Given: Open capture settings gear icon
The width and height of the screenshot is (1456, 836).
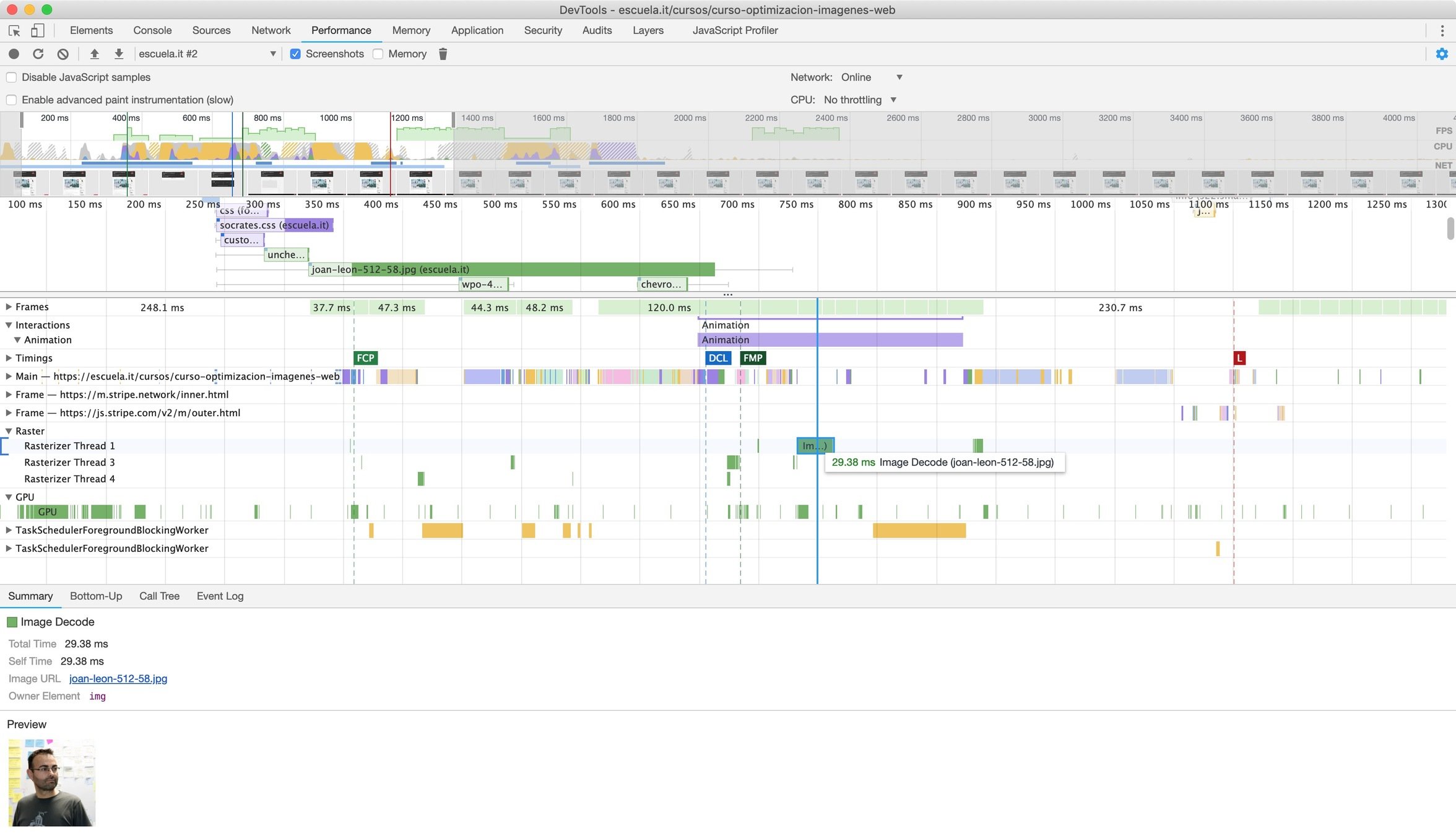Looking at the screenshot, I should pos(1441,54).
